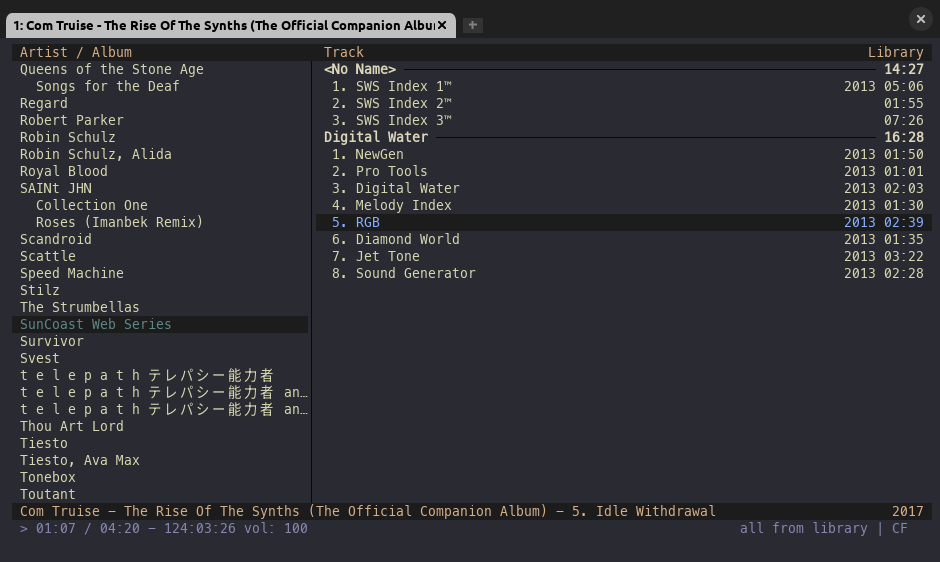Select track SWS Index 2
The width and height of the screenshot is (940, 562).
point(623,103)
